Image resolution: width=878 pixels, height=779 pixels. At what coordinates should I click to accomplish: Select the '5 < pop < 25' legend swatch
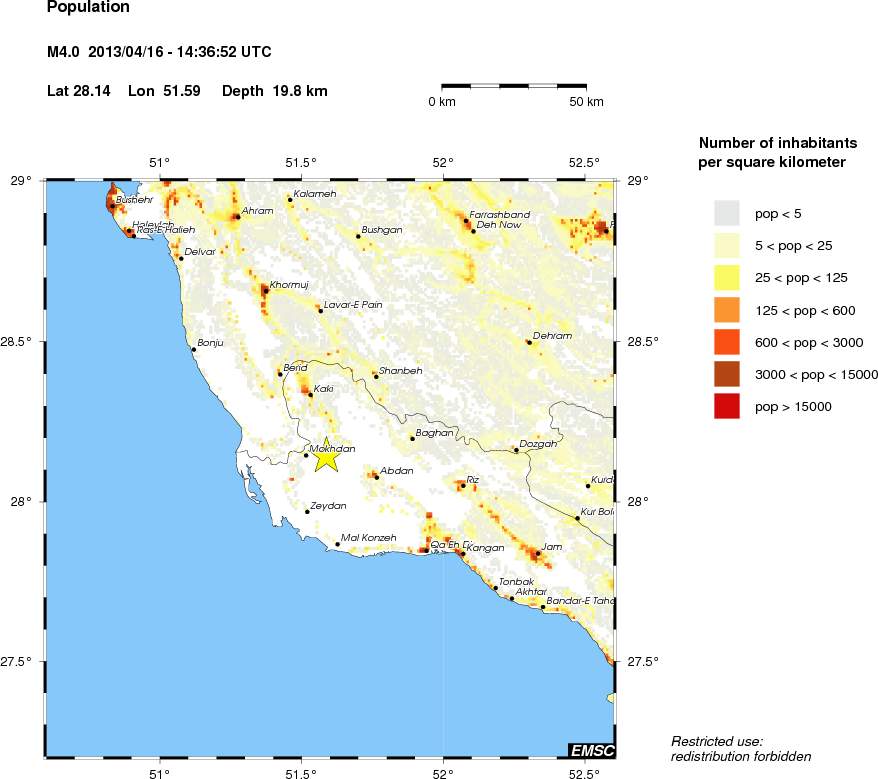(x=726, y=244)
